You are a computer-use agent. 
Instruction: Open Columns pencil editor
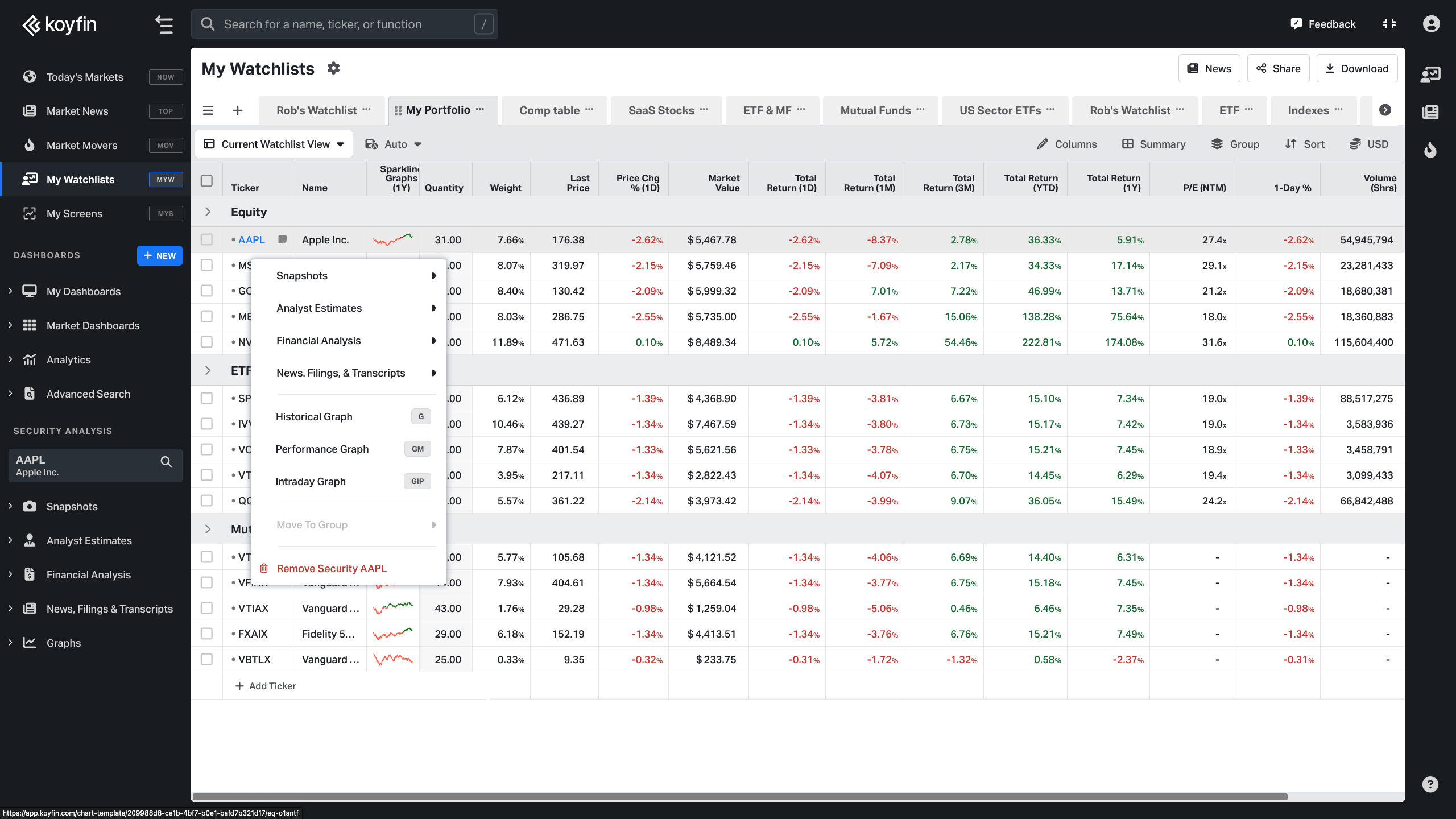1066,144
